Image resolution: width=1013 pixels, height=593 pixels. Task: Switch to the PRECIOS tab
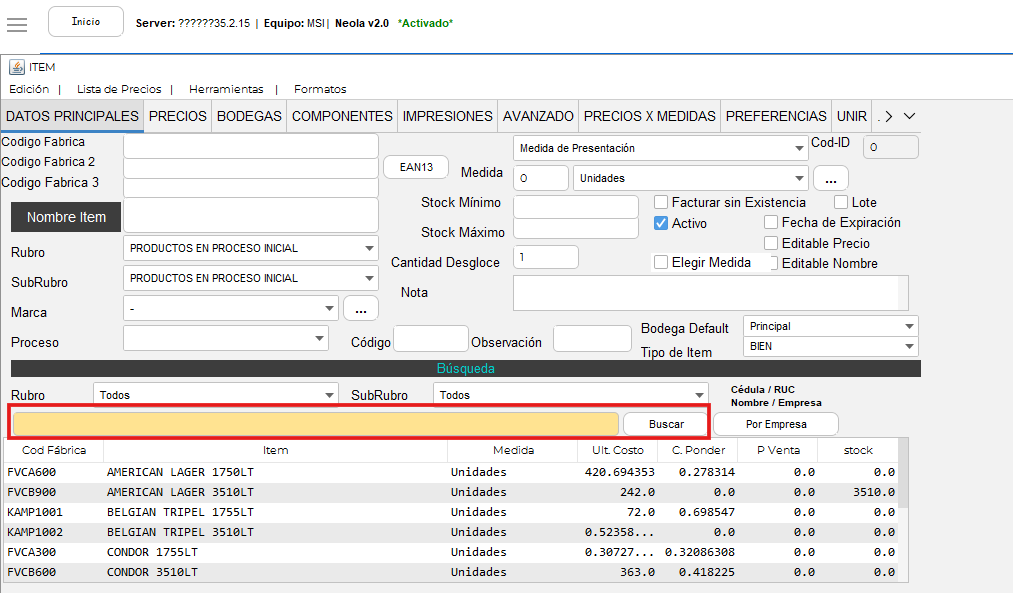[178, 116]
